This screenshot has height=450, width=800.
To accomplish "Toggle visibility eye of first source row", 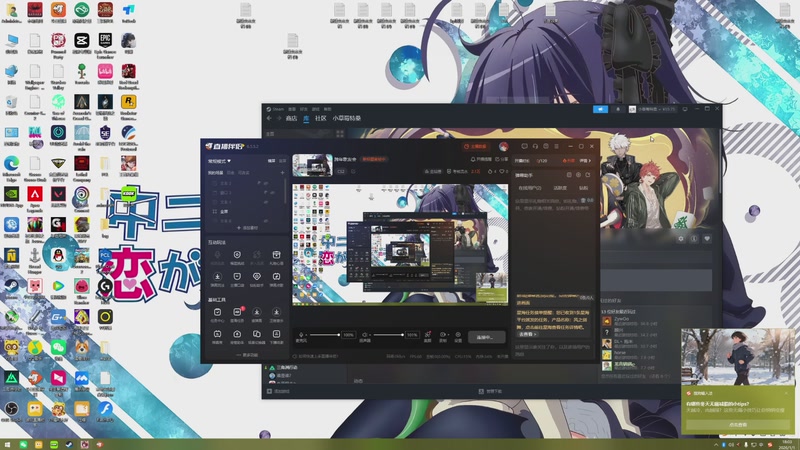I will [266, 183].
